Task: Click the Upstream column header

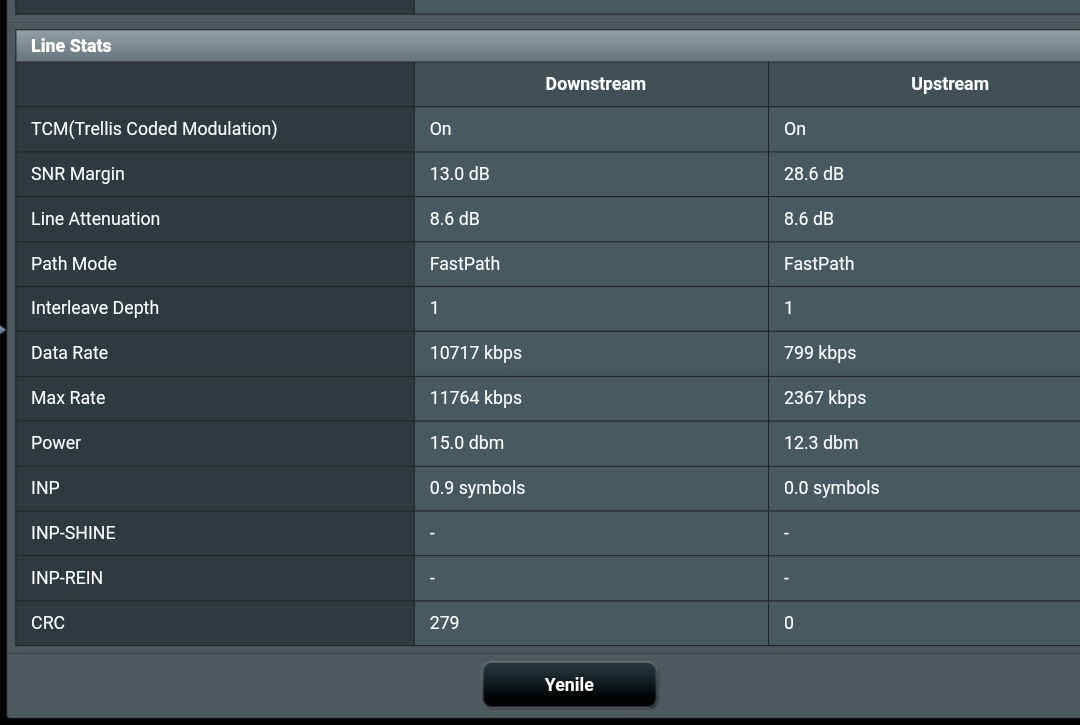Action: tap(949, 84)
